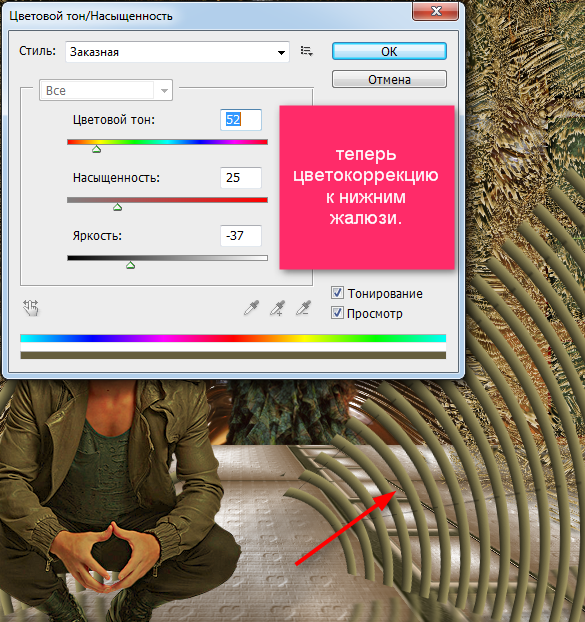585x622 pixels.
Task: Select the eyedropper sample tool
Action: coord(251,308)
